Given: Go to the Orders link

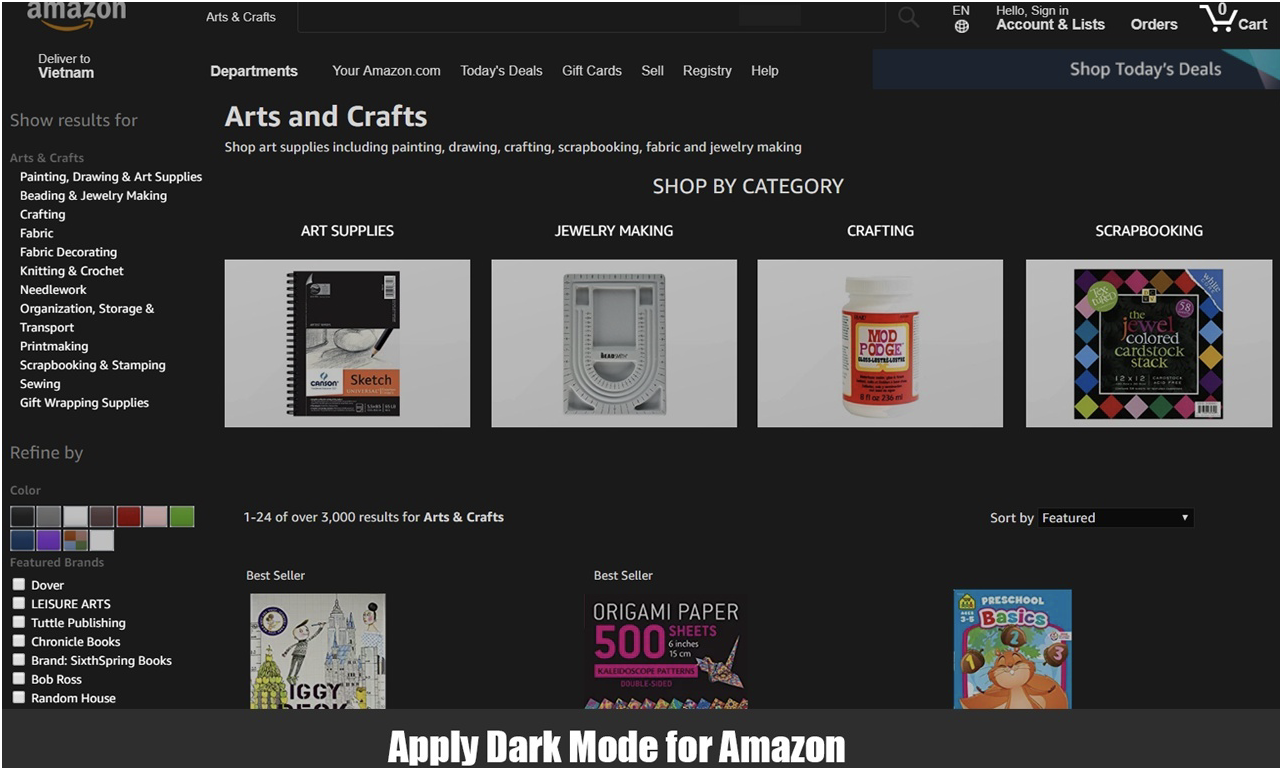Looking at the screenshot, I should (x=1154, y=24).
